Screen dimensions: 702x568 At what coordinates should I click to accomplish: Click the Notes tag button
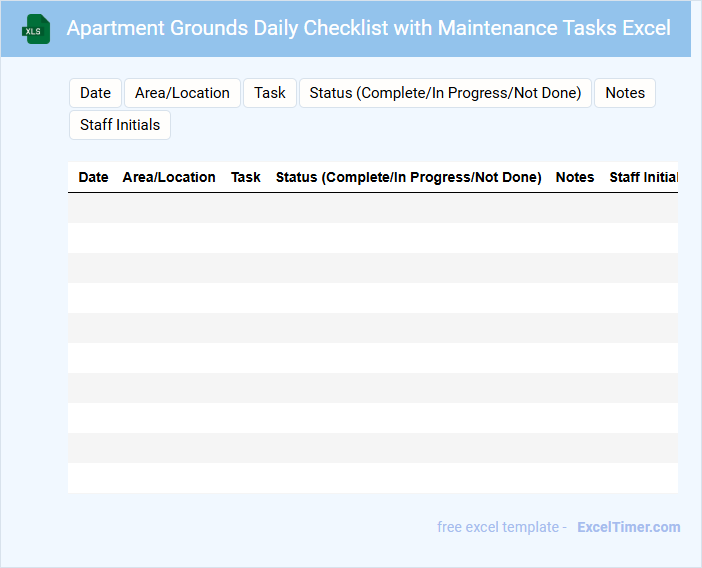pos(625,93)
